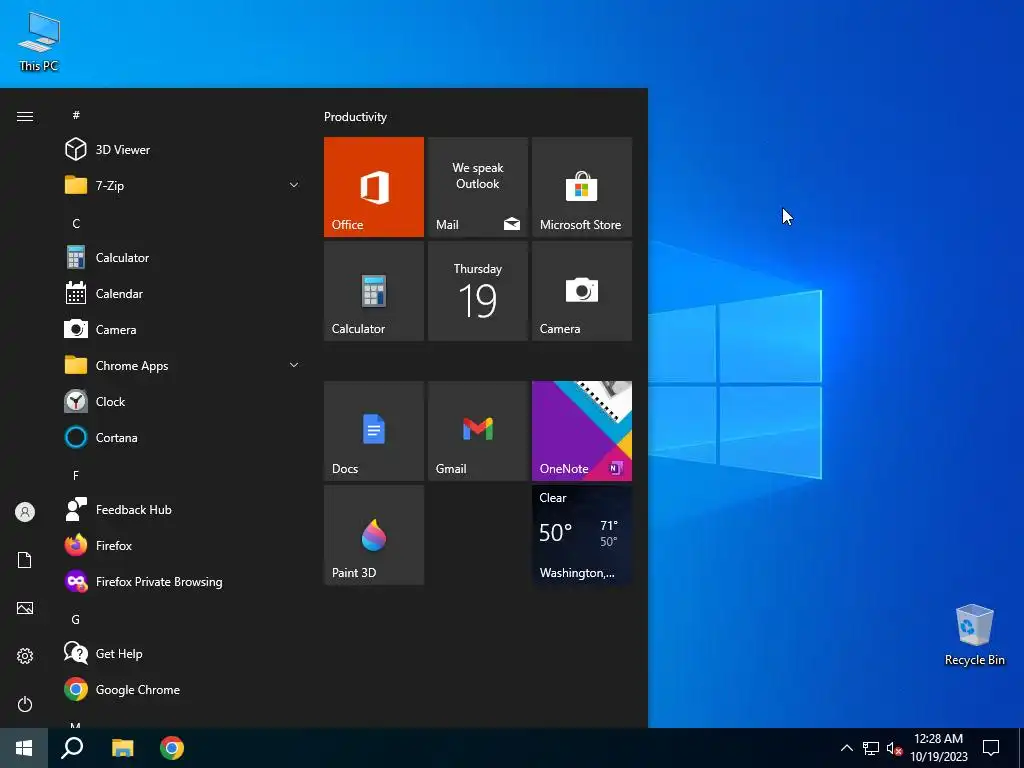This screenshot has height=768, width=1024.
Task: Open Get Help app
Action: [x=183, y=653]
